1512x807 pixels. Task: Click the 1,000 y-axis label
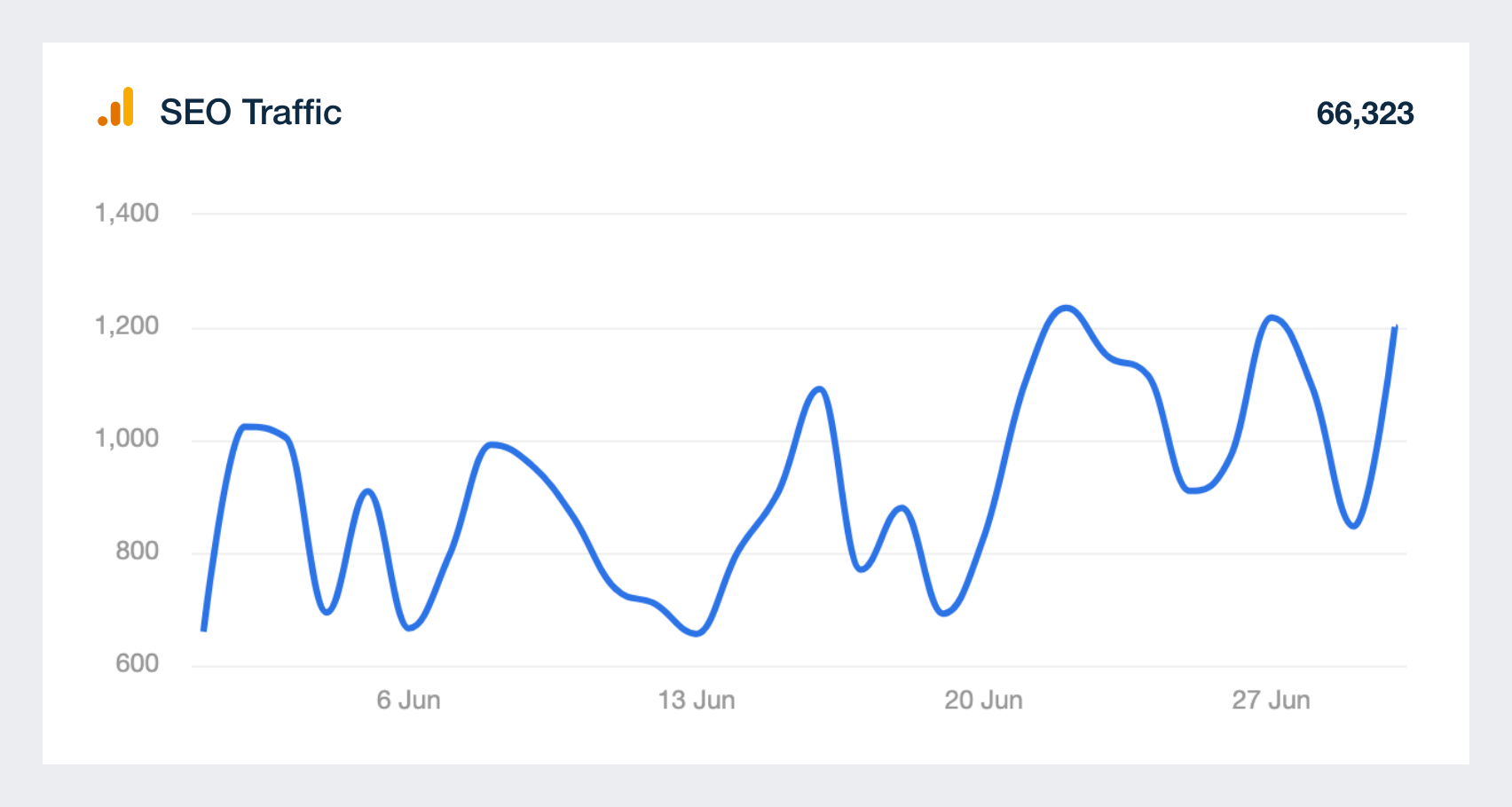point(127,438)
